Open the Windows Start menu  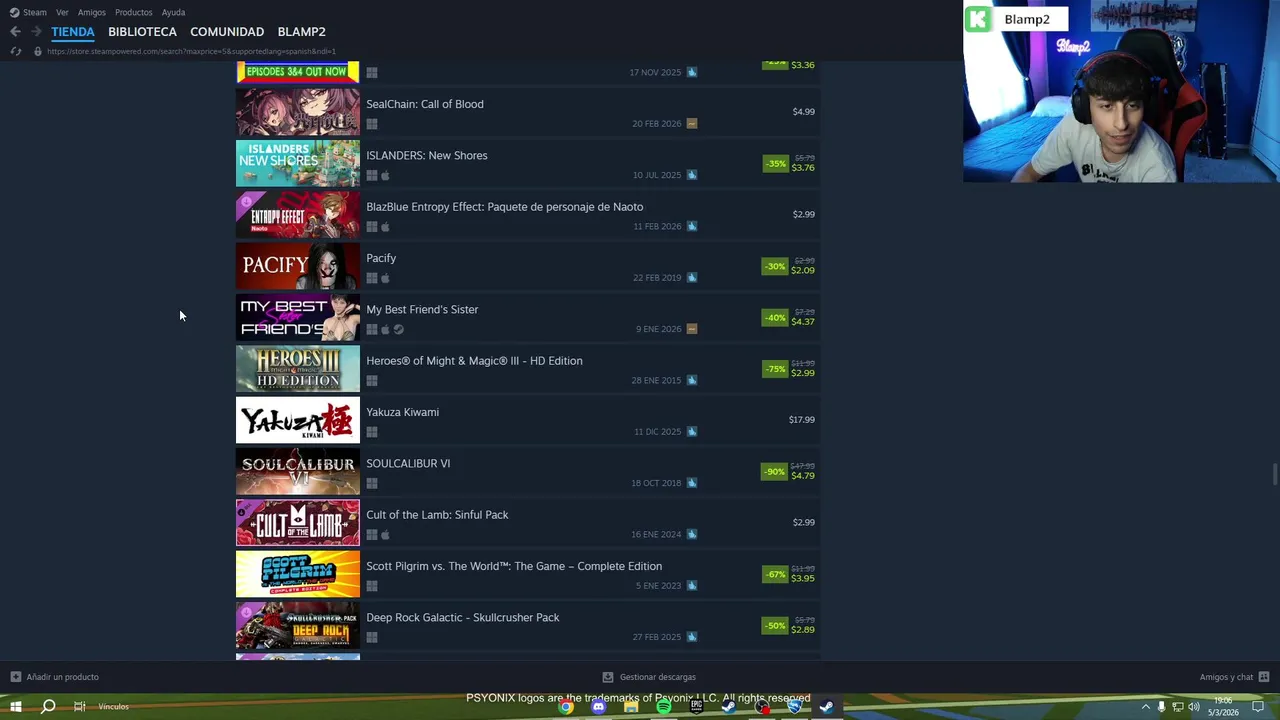tap(15, 707)
